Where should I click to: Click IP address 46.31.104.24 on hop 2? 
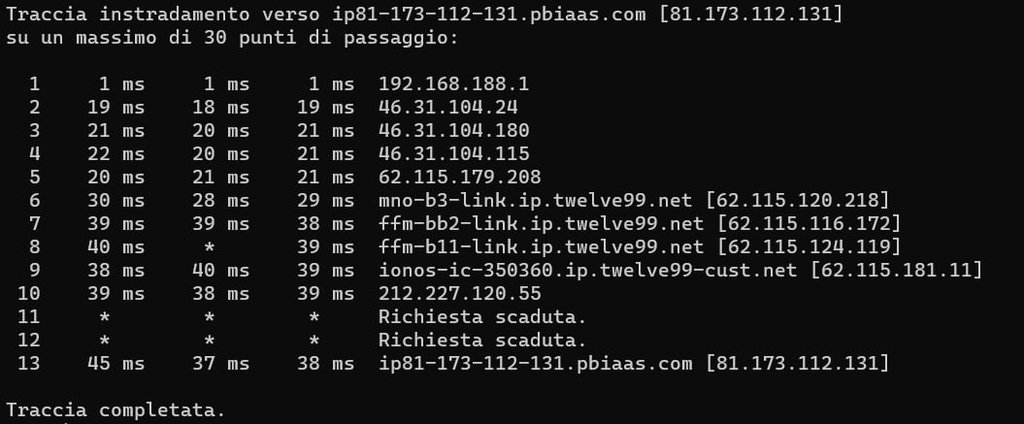pyautogui.click(x=448, y=107)
